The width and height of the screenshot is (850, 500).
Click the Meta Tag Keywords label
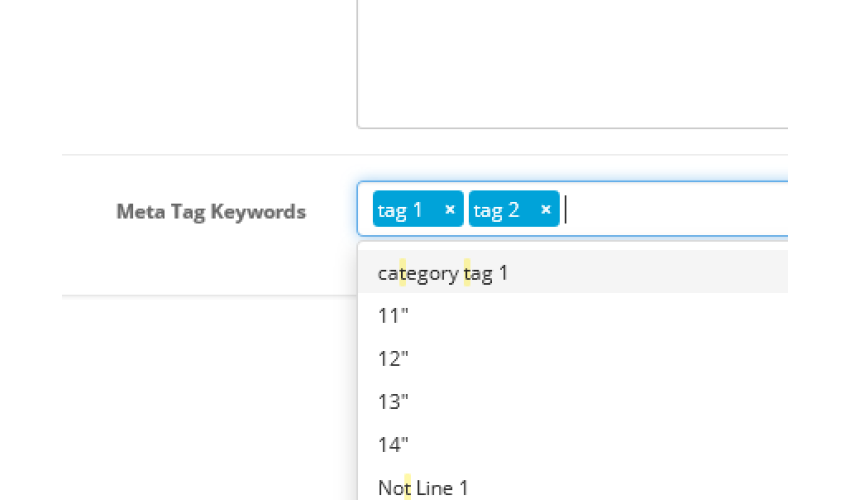211,211
